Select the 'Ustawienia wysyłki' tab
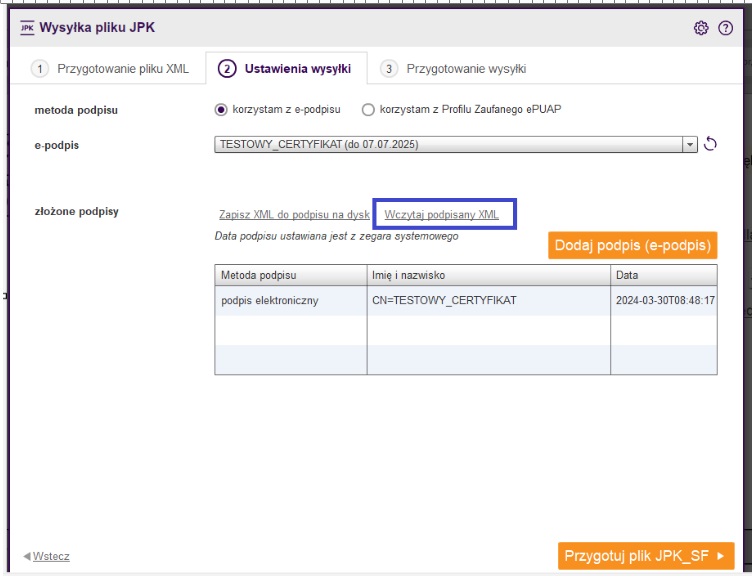The height and width of the screenshot is (582, 754). coord(286,69)
